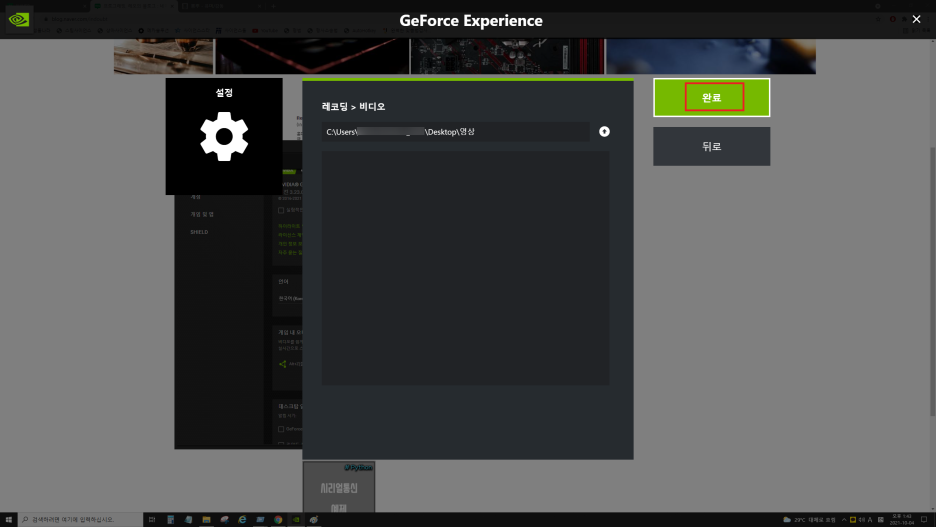
Task: Launch Internet Explorer from taskbar
Action: click(x=242, y=519)
